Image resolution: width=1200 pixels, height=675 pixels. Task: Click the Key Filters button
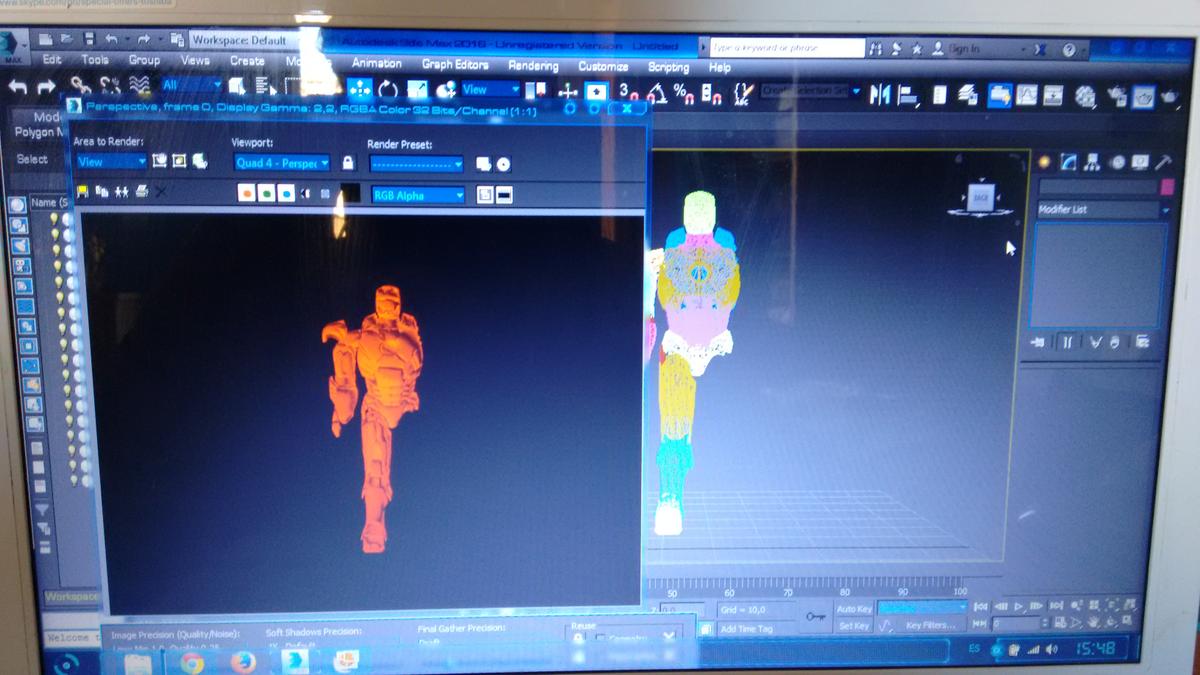click(x=929, y=626)
